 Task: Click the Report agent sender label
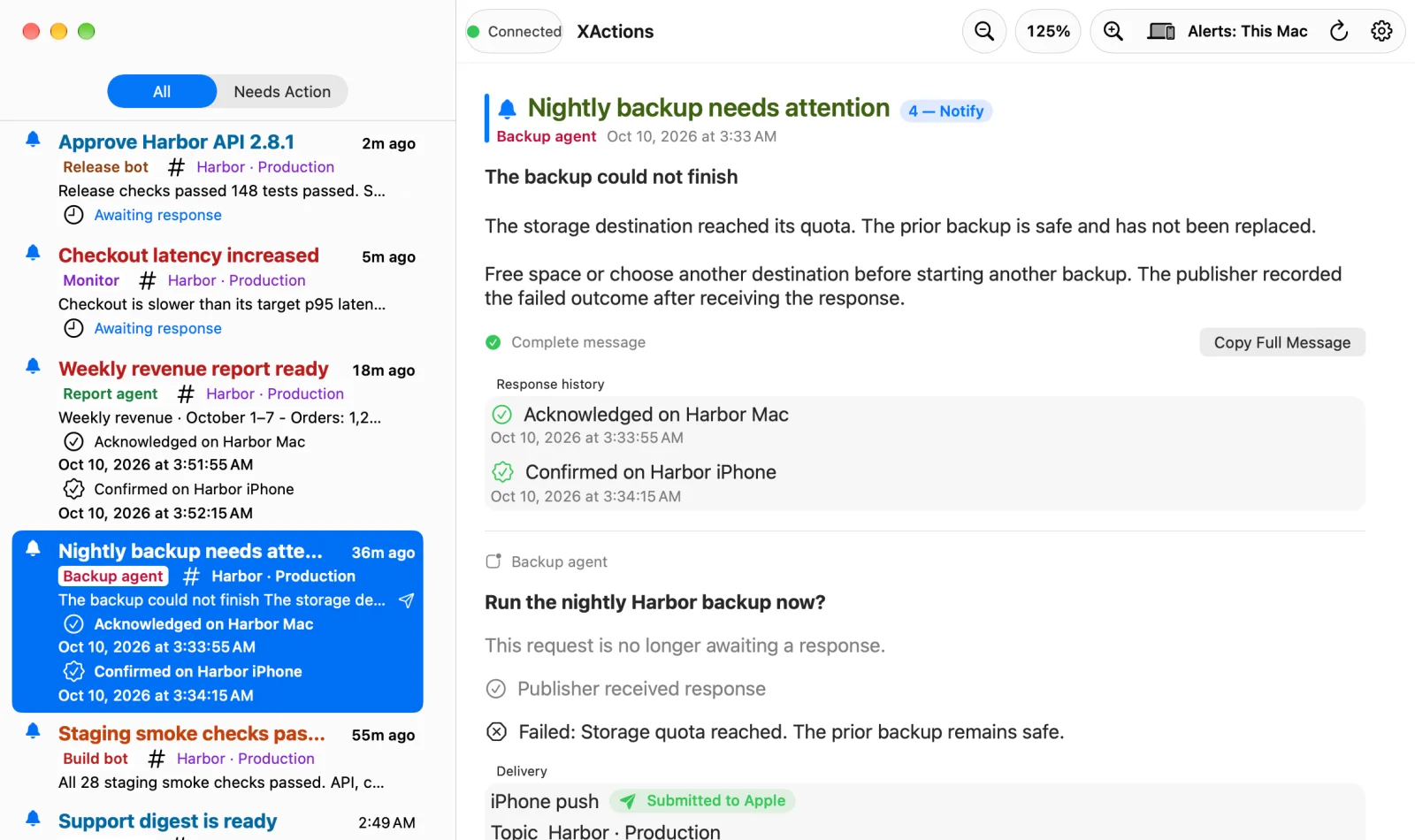pyautogui.click(x=111, y=394)
